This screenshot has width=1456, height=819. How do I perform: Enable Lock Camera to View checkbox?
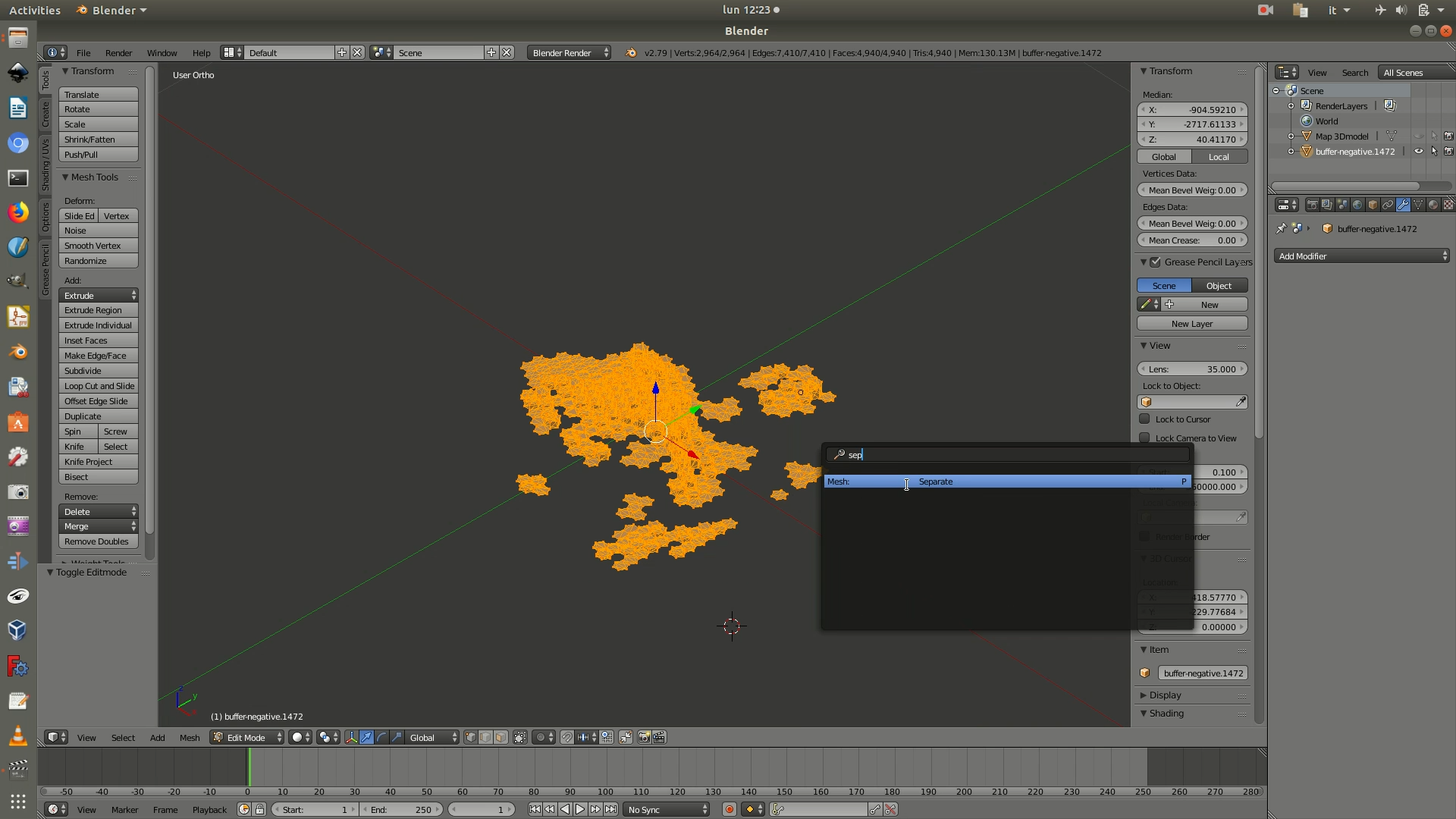click(x=1144, y=438)
